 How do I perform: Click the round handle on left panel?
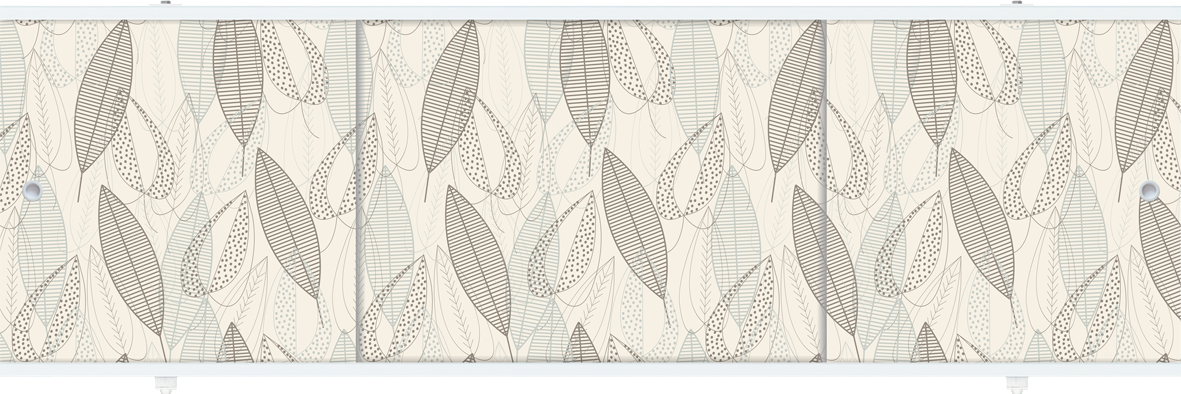click(x=32, y=191)
